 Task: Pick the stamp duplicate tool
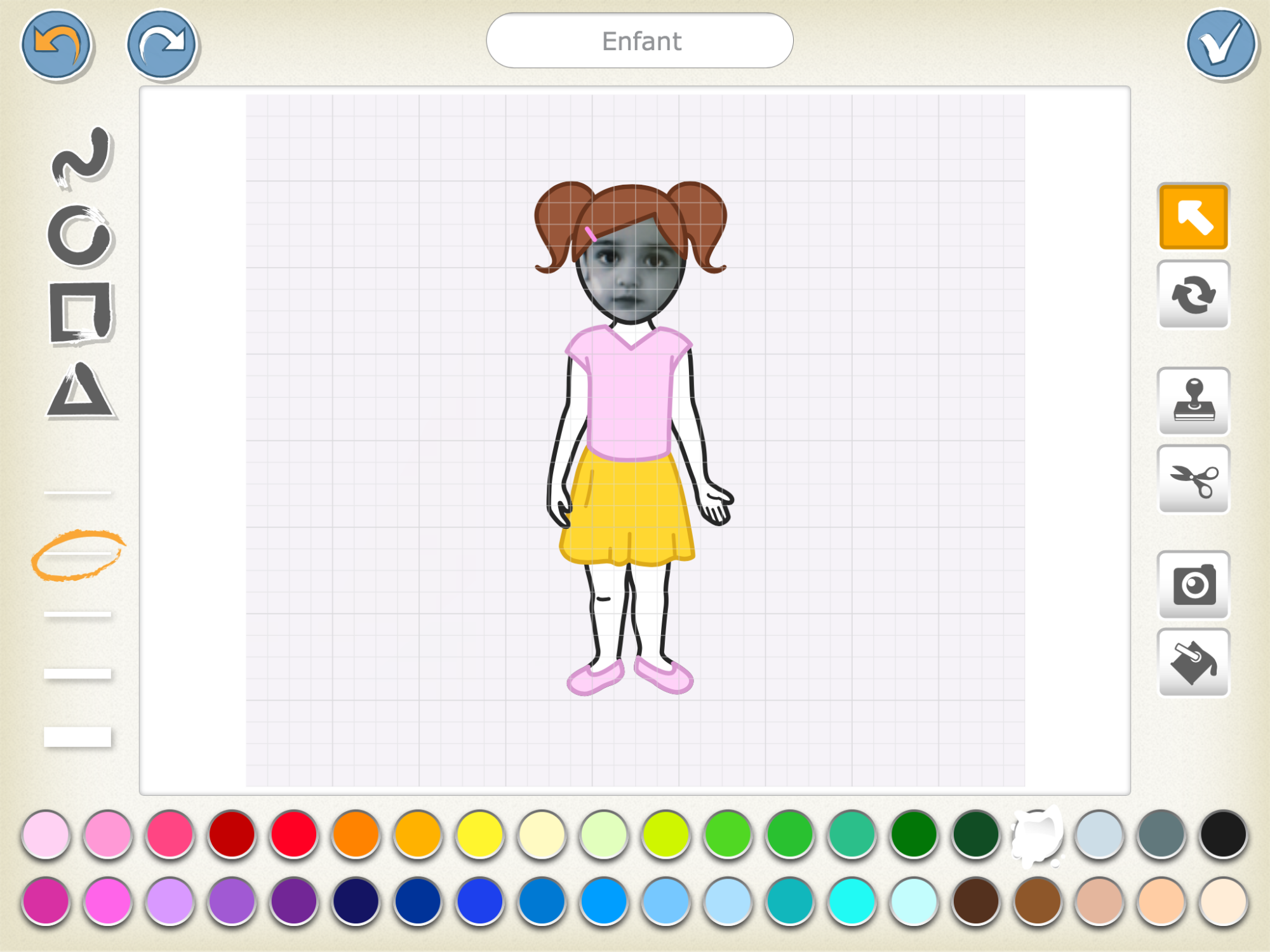1193,401
